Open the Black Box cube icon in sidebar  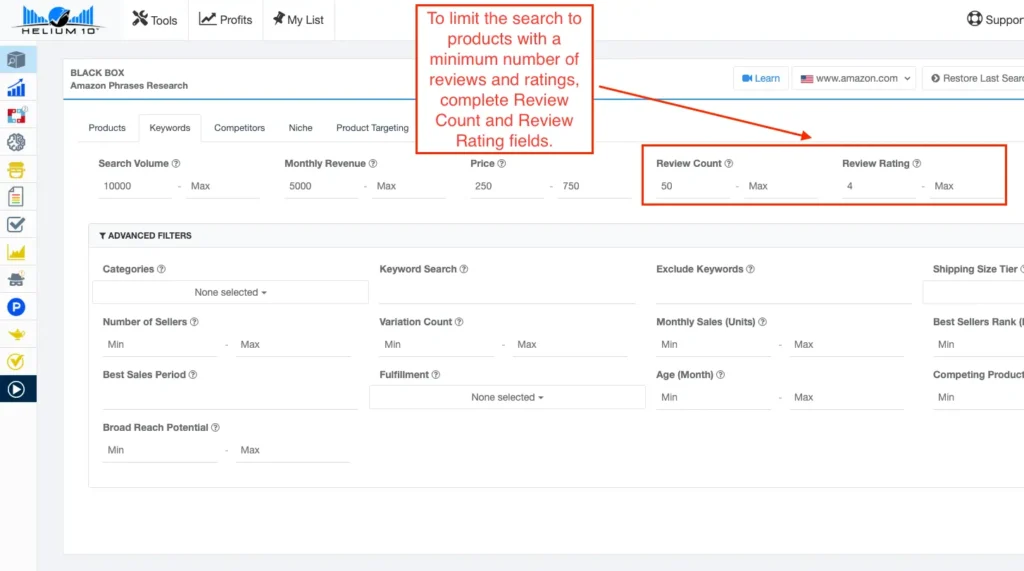pyautogui.click(x=16, y=60)
